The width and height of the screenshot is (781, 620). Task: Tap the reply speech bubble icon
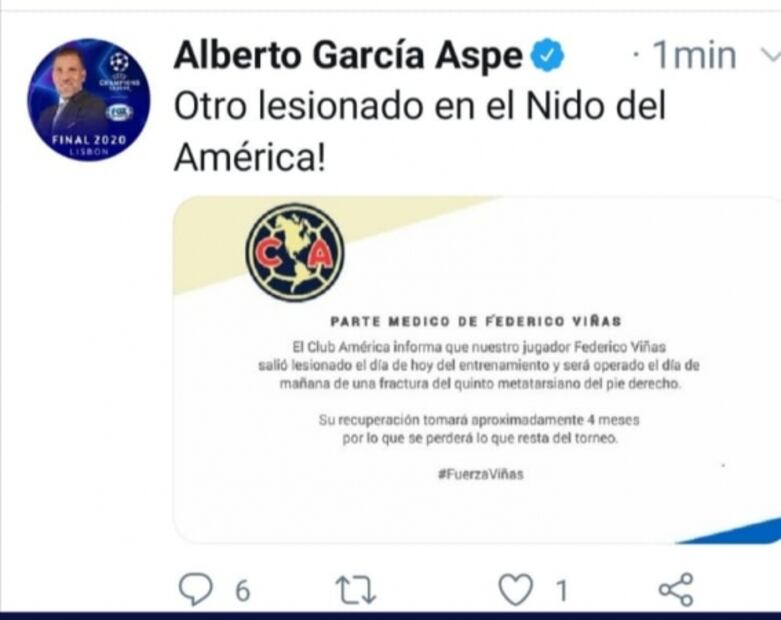tap(195, 589)
